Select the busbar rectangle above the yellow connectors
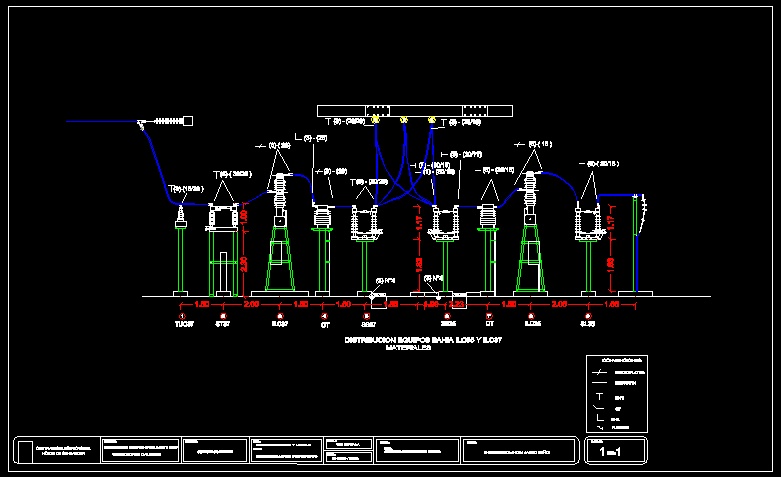This screenshot has width=781, height=477. [x=415, y=111]
